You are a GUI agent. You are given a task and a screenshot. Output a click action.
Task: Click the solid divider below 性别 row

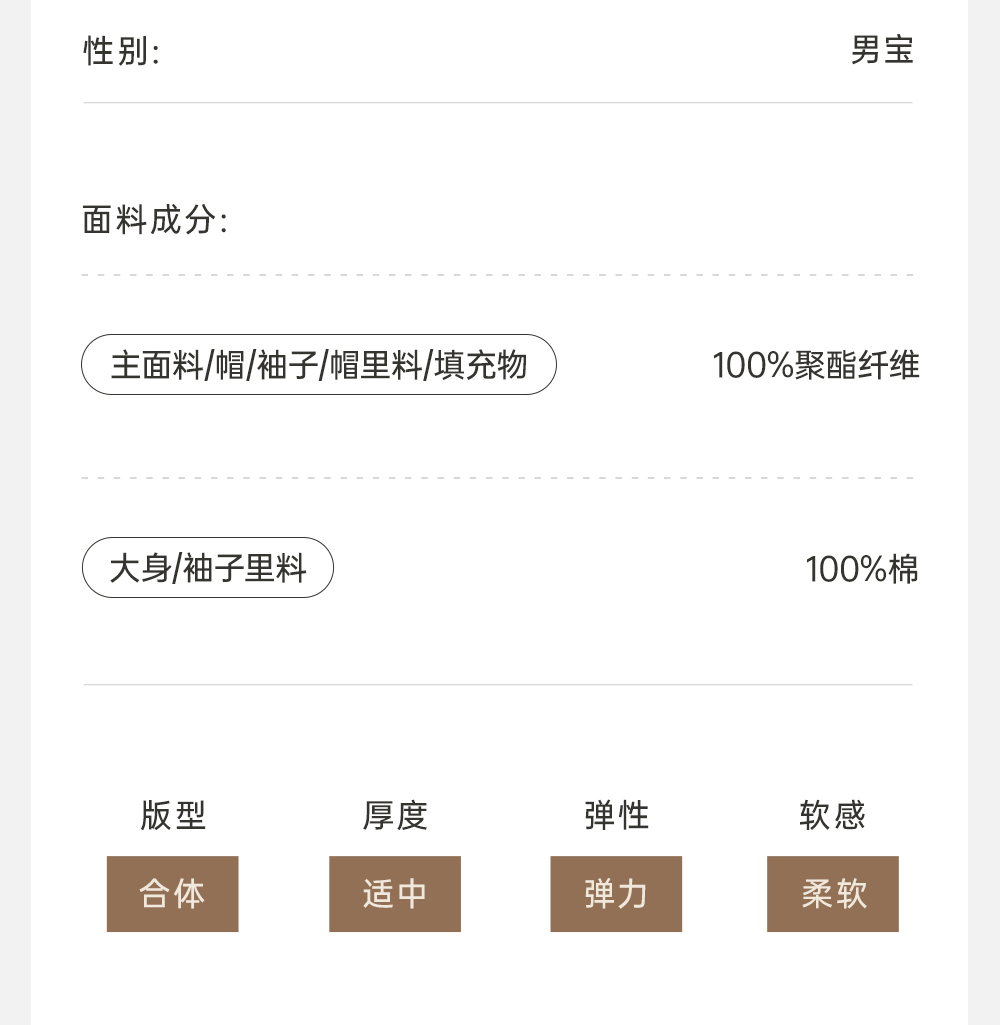click(498, 103)
